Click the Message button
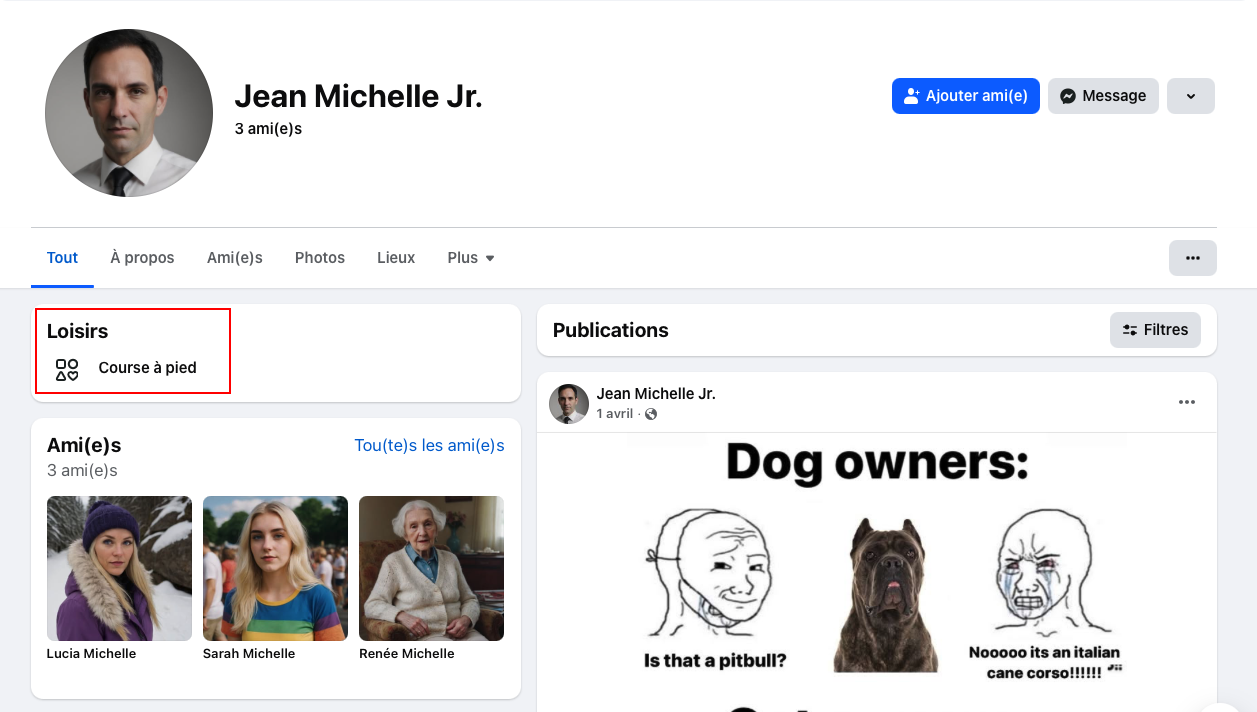This screenshot has height=712, width=1257. (x=1103, y=96)
